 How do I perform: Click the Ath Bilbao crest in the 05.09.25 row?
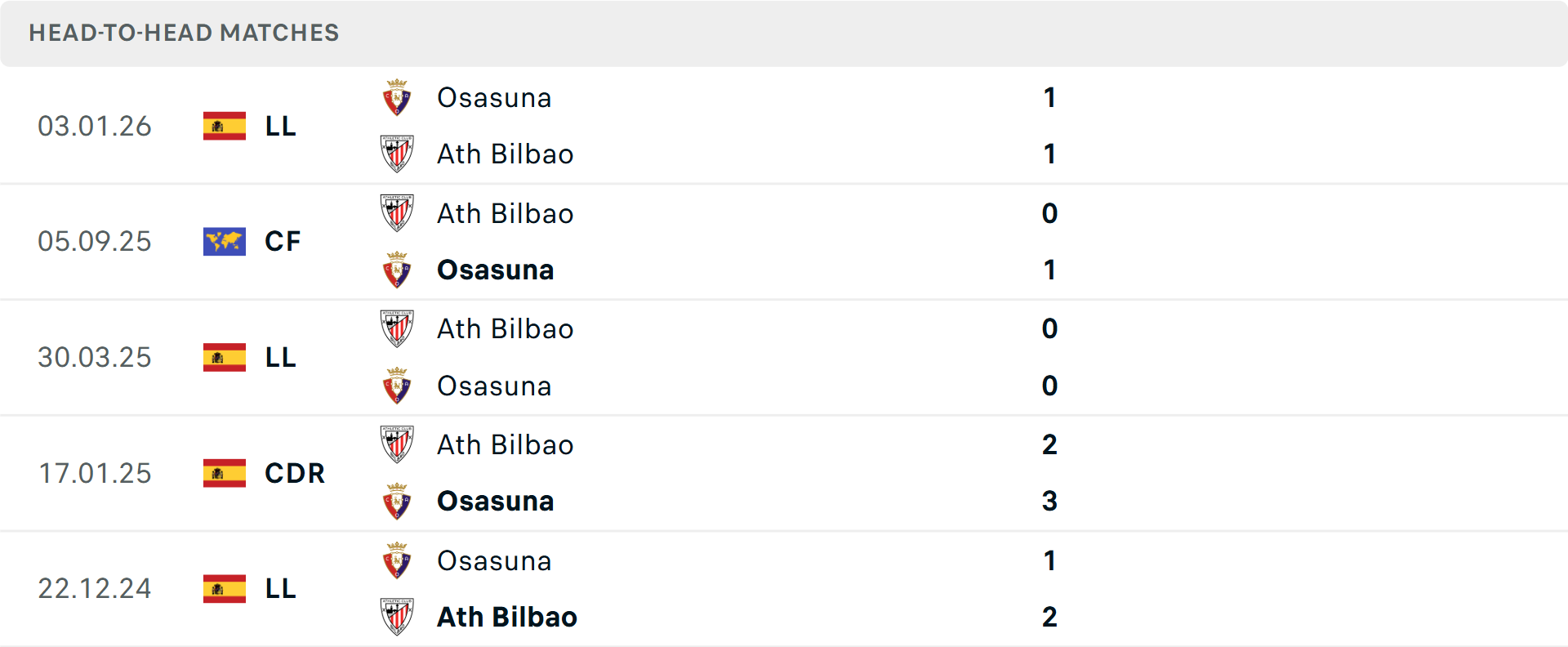click(397, 213)
